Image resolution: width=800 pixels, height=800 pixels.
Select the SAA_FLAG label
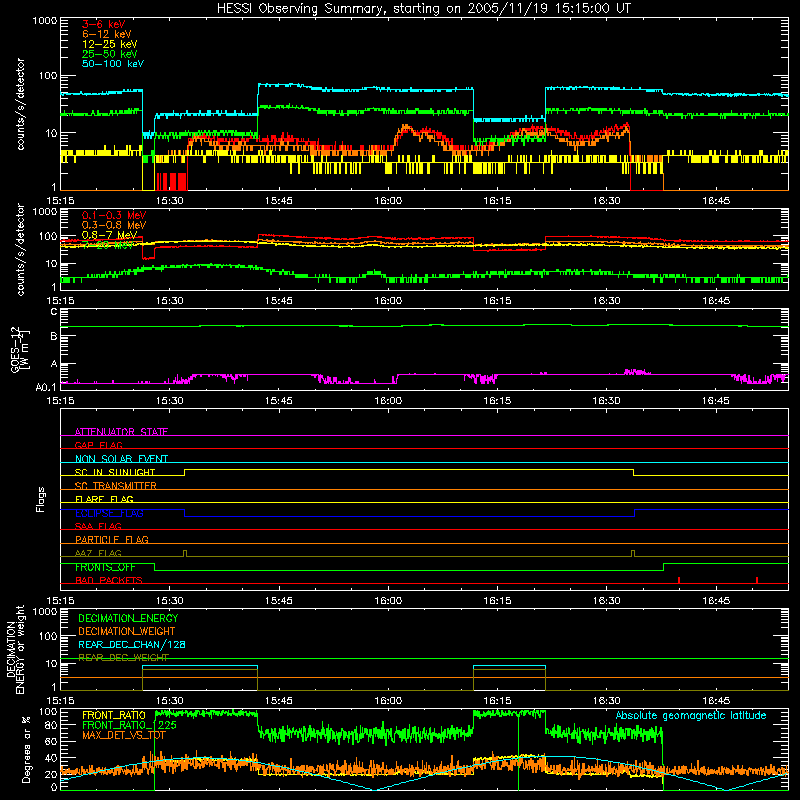(98, 526)
